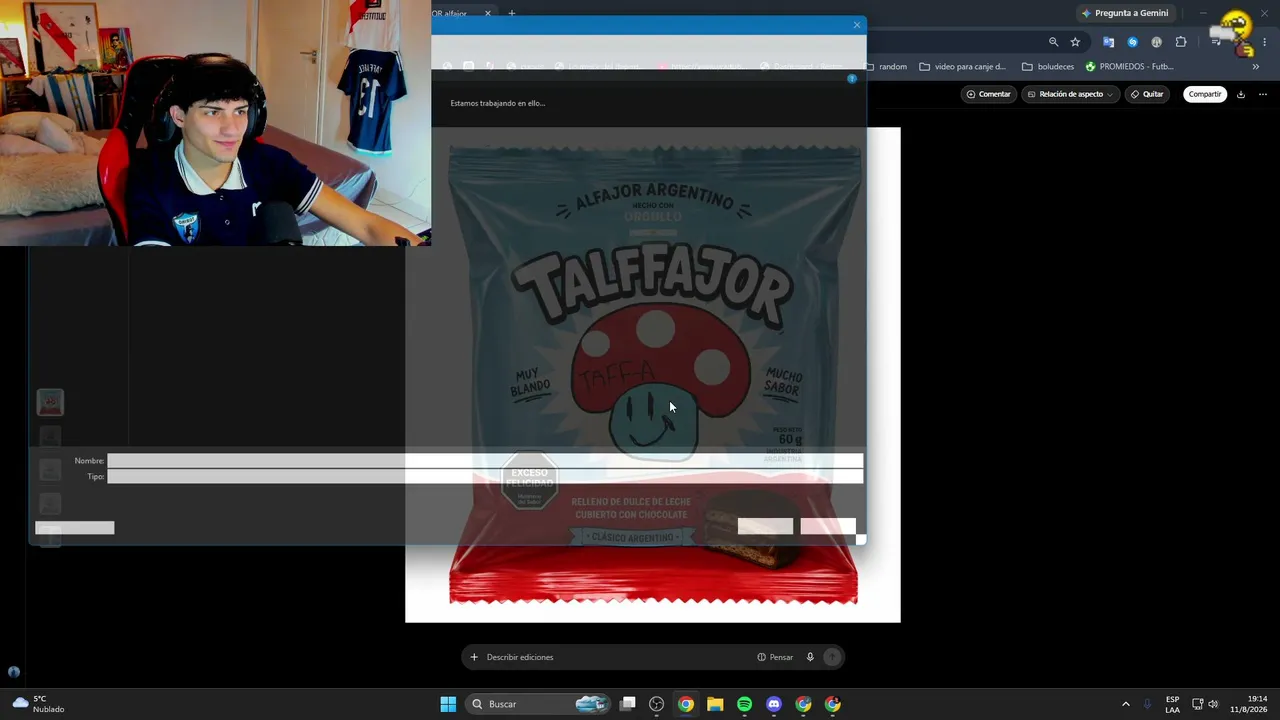Image resolution: width=1280 pixels, height=720 pixels.
Task: Expand the Relación de aspecto dropdown
Action: (1070, 94)
